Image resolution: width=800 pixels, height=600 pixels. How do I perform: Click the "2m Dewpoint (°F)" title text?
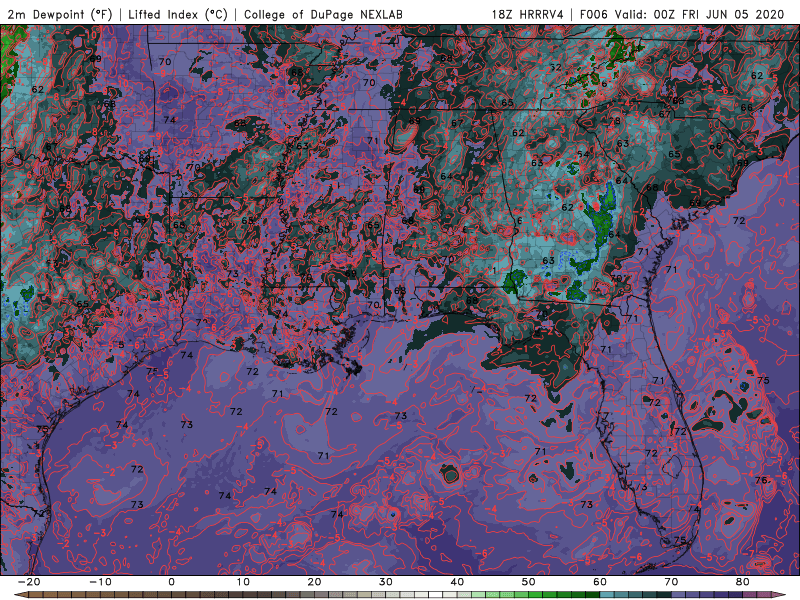pyautogui.click(x=60, y=14)
